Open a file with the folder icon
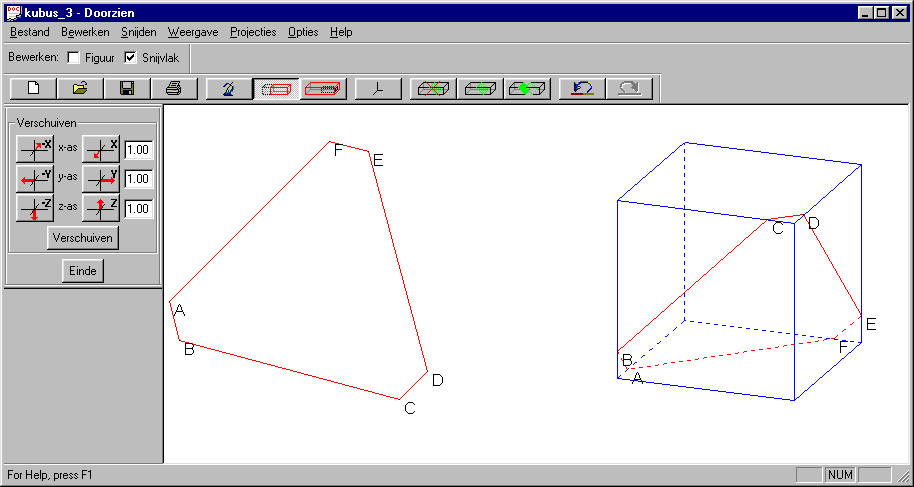The height and width of the screenshot is (487, 914). click(80, 89)
